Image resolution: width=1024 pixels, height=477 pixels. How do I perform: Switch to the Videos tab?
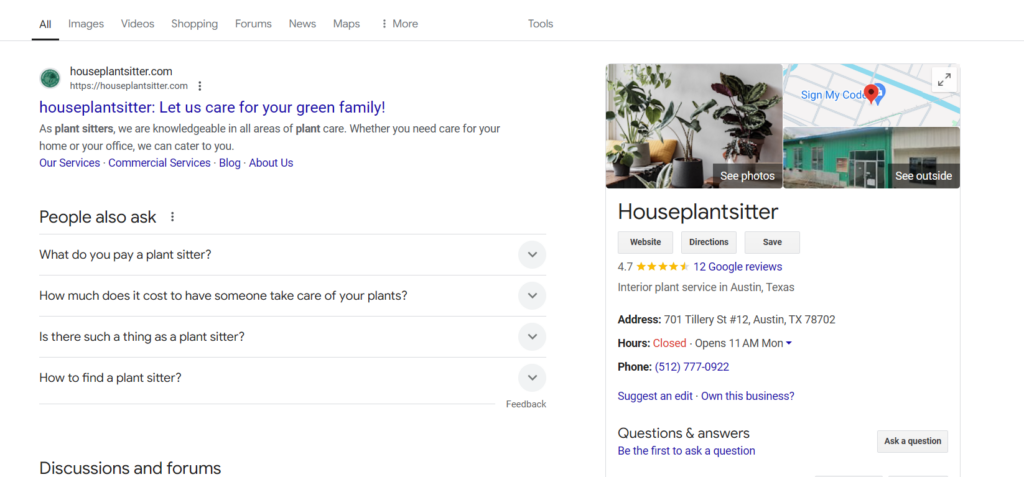coord(138,24)
